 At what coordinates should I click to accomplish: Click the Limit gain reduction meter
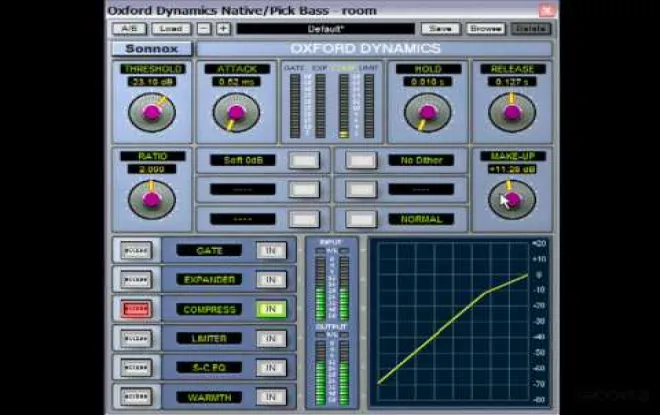tap(369, 106)
